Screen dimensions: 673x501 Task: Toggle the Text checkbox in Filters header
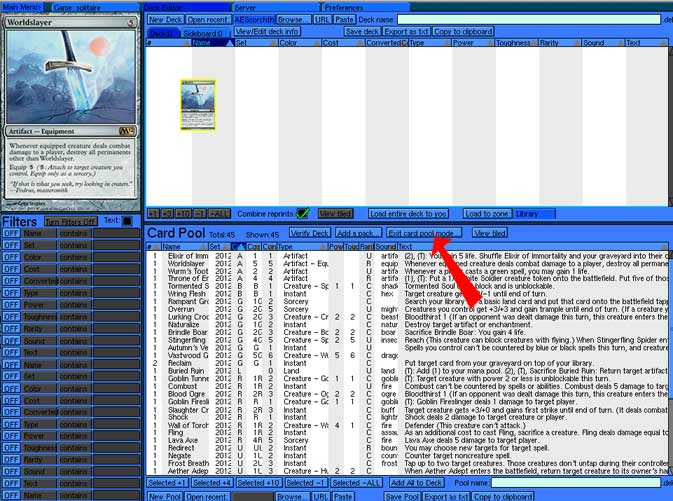click(x=127, y=221)
